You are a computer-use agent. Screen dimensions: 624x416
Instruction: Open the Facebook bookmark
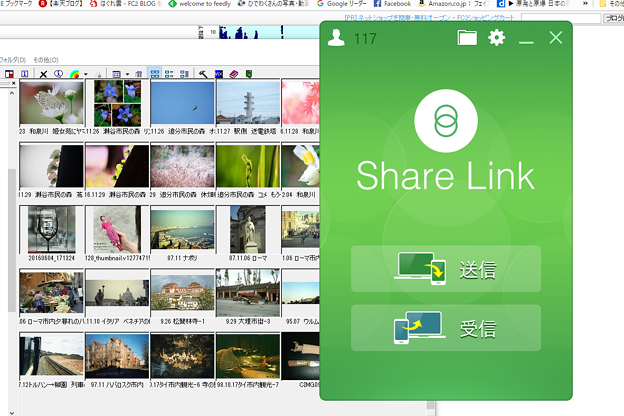pyautogui.click(x=392, y=4)
